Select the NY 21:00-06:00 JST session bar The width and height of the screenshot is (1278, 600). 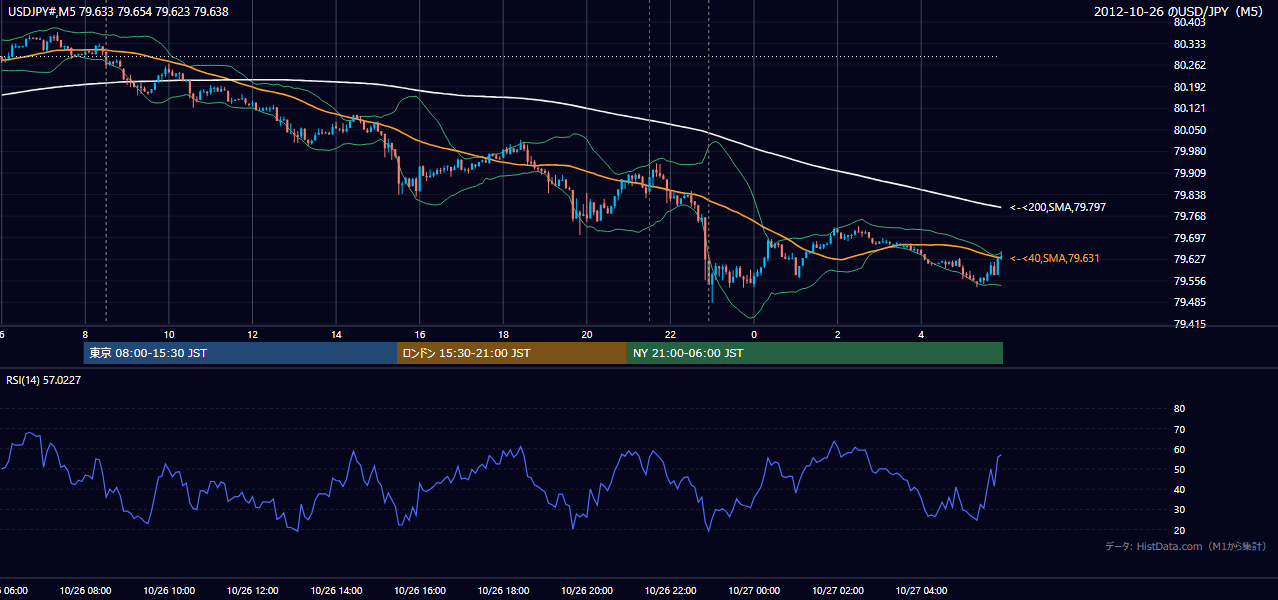click(x=815, y=353)
